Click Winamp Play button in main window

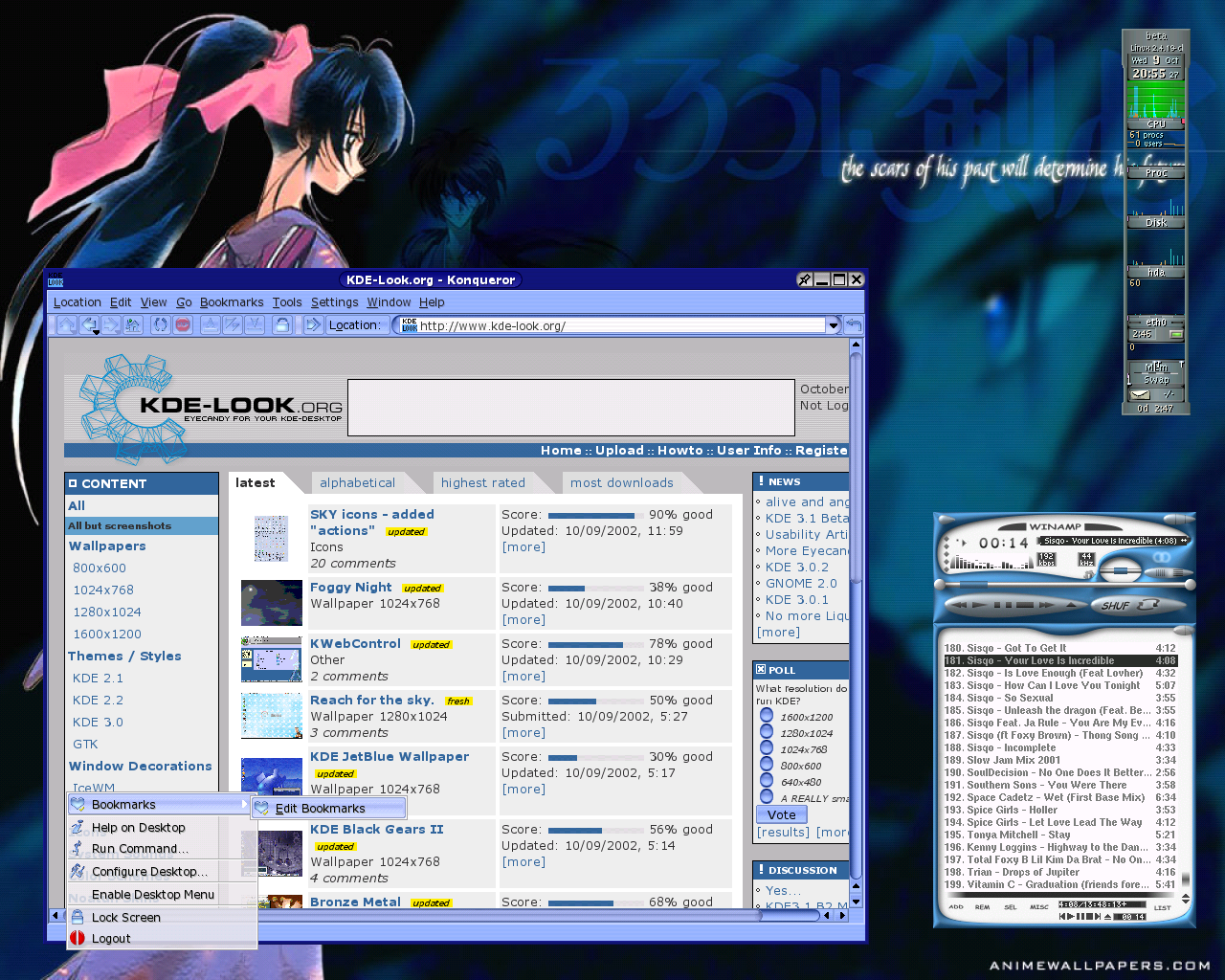coord(979,605)
